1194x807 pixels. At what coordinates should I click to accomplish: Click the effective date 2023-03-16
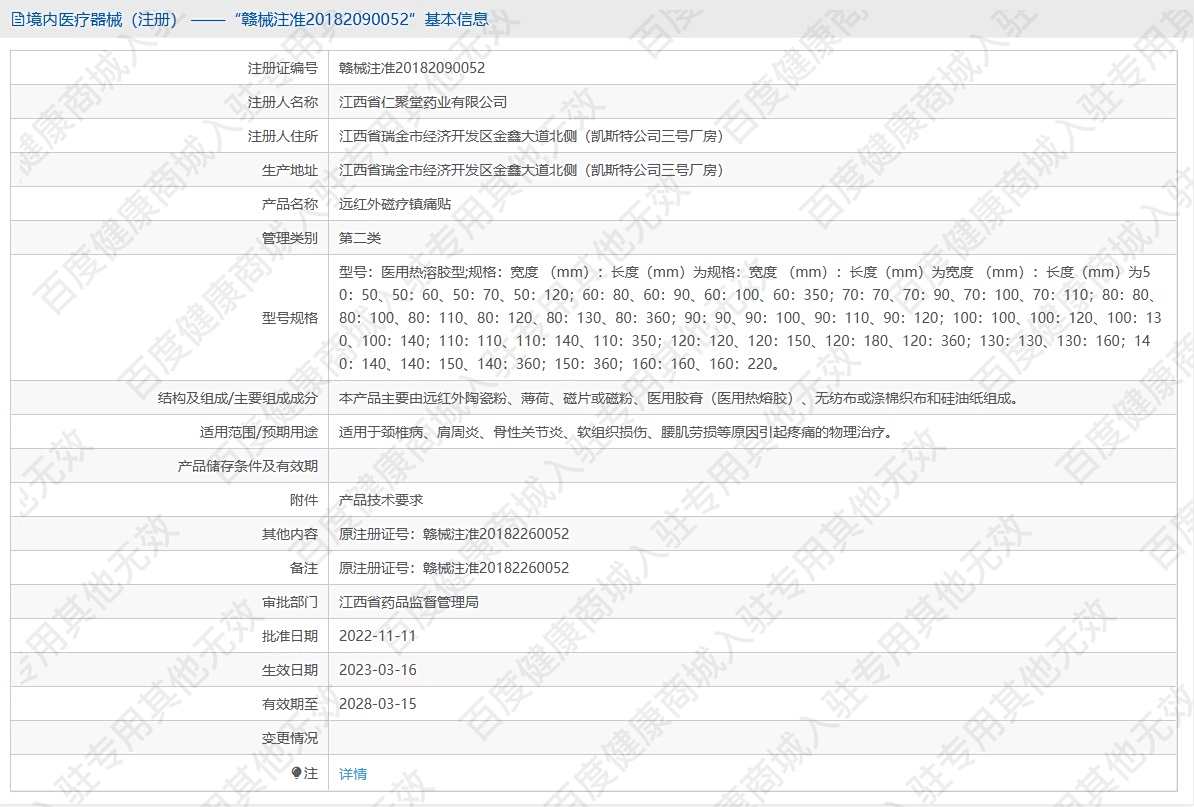click(378, 670)
